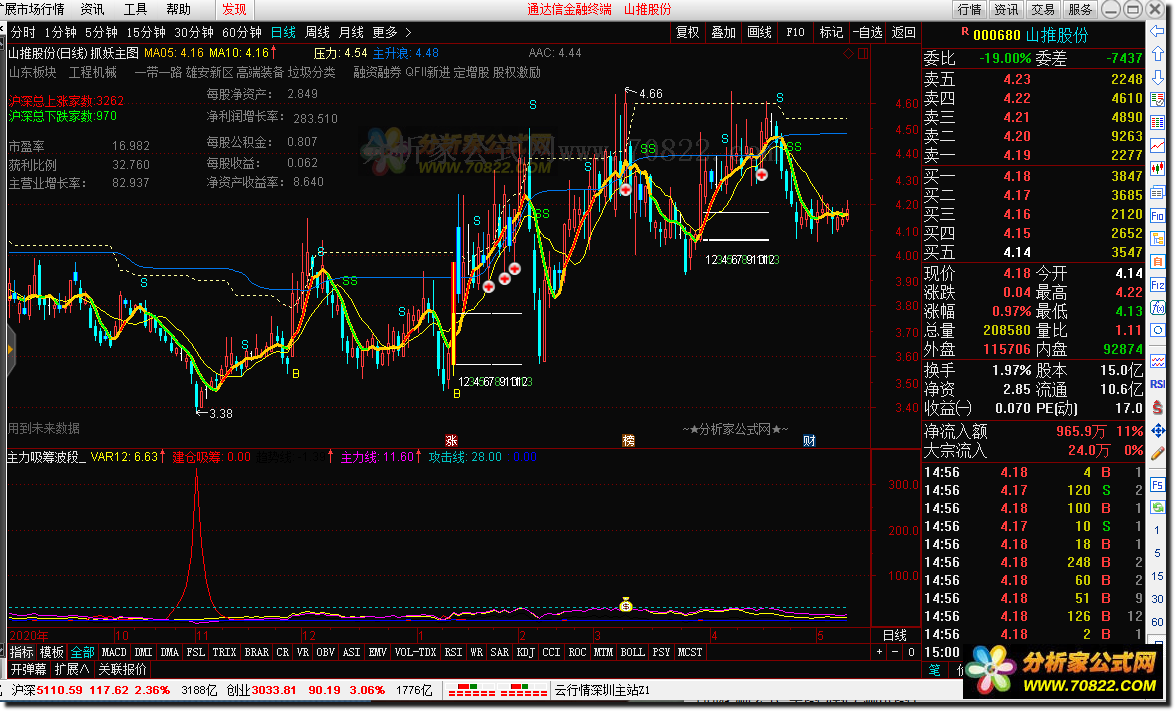
Task: Click the 交易 trading button
Action: point(1042,9)
